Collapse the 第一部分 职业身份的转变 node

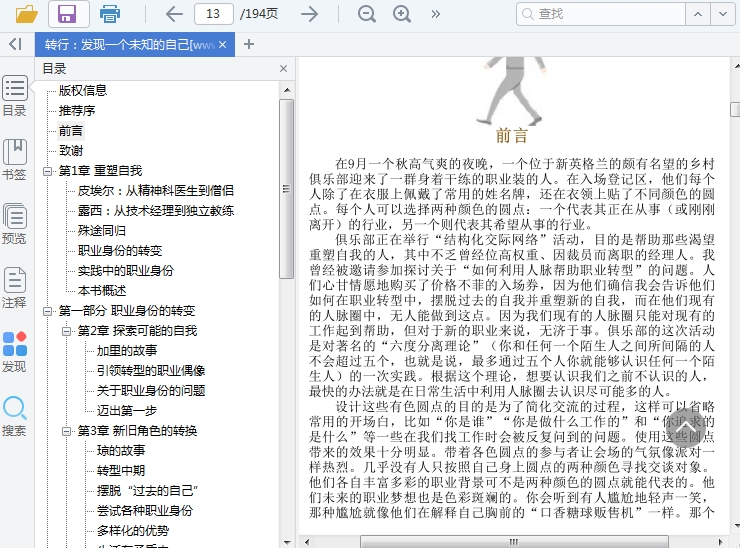click(x=47, y=311)
